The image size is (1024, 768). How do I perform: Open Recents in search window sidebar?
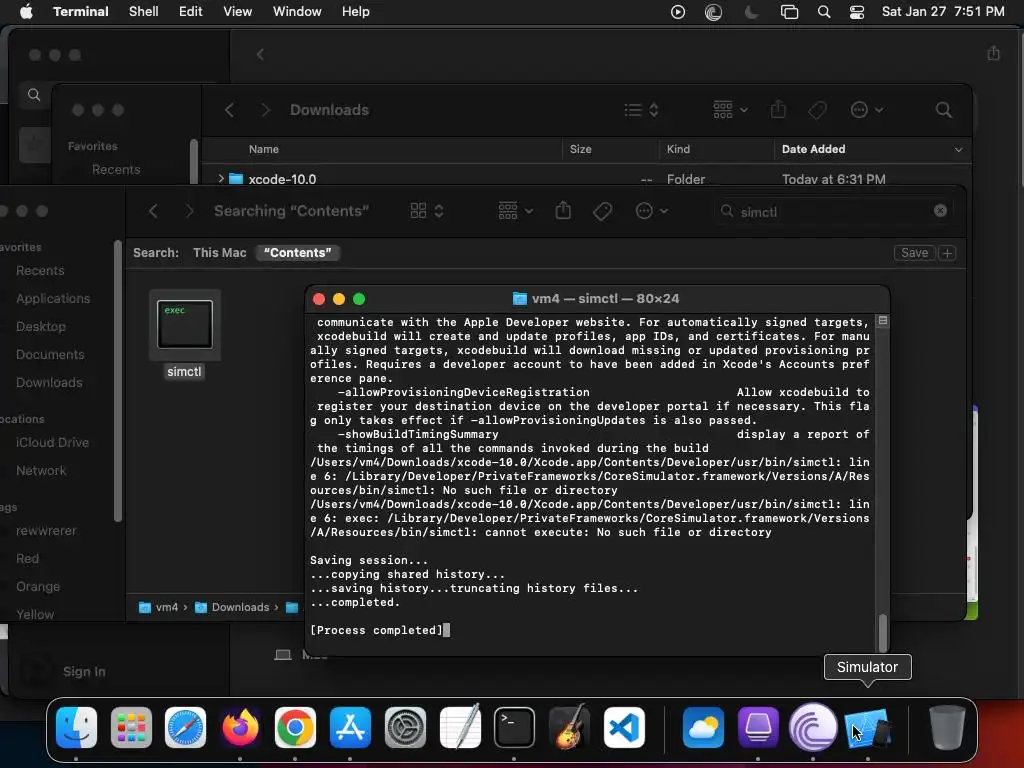click(40, 270)
